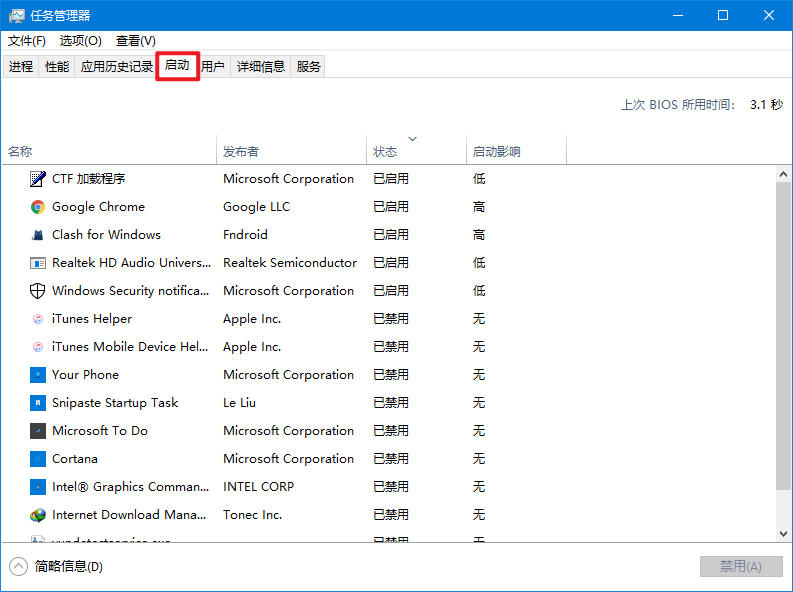Click the Tonec Inc. publisher cell
Screen dimensions: 793x592
tap(252, 515)
